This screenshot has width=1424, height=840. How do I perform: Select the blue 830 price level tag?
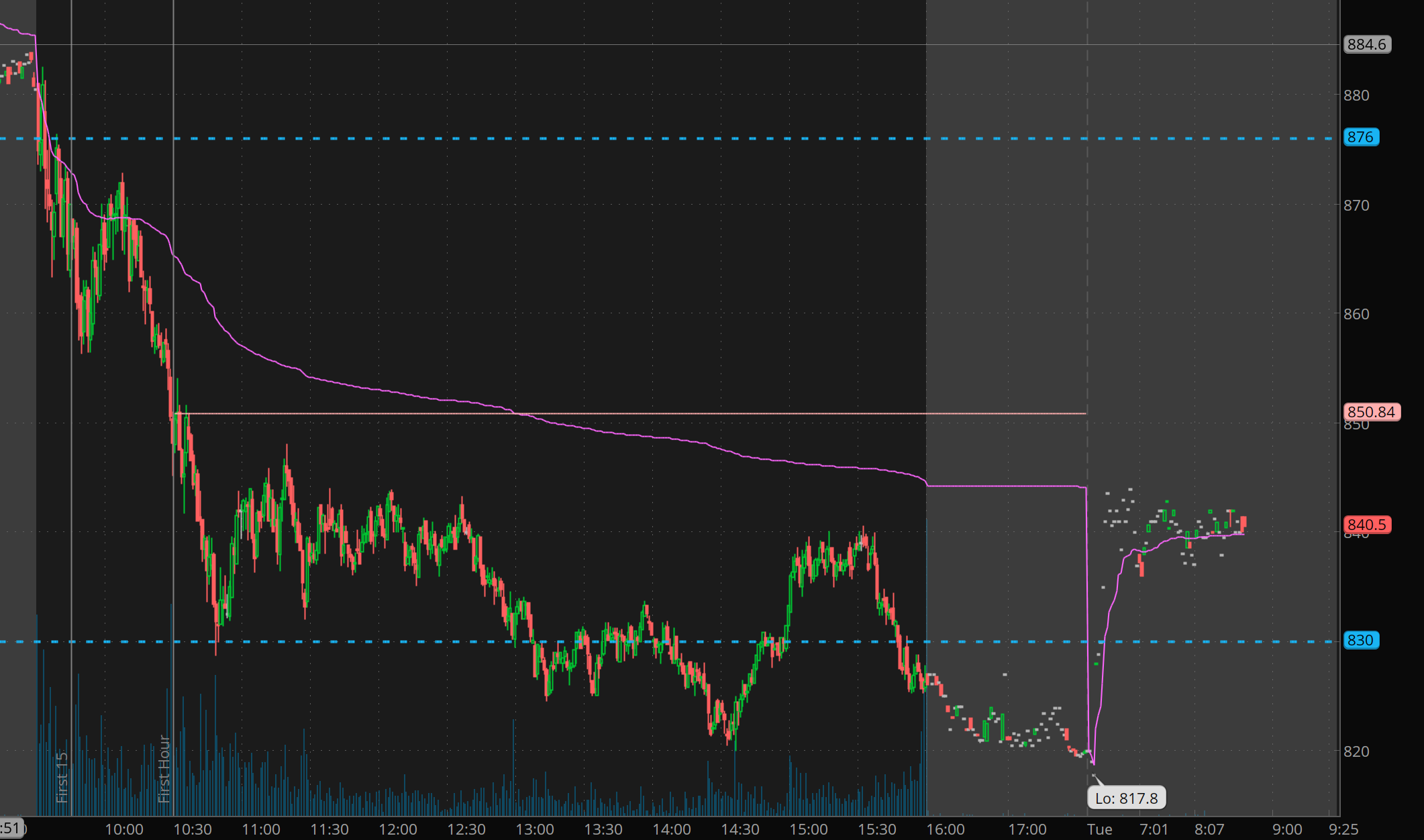coord(1360,640)
